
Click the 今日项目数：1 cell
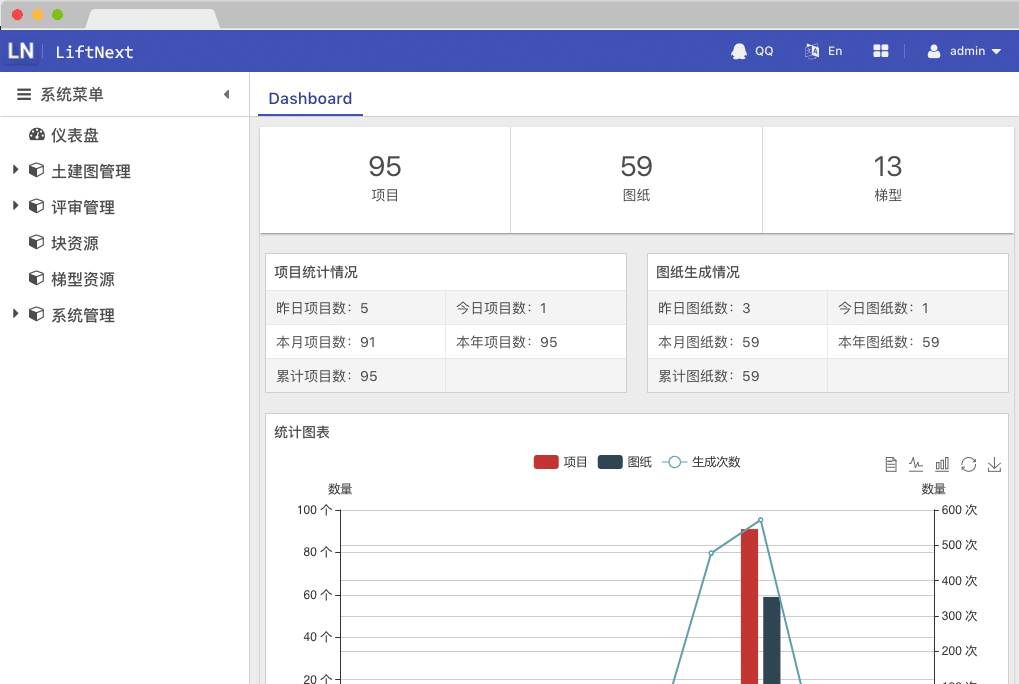pyautogui.click(x=535, y=308)
